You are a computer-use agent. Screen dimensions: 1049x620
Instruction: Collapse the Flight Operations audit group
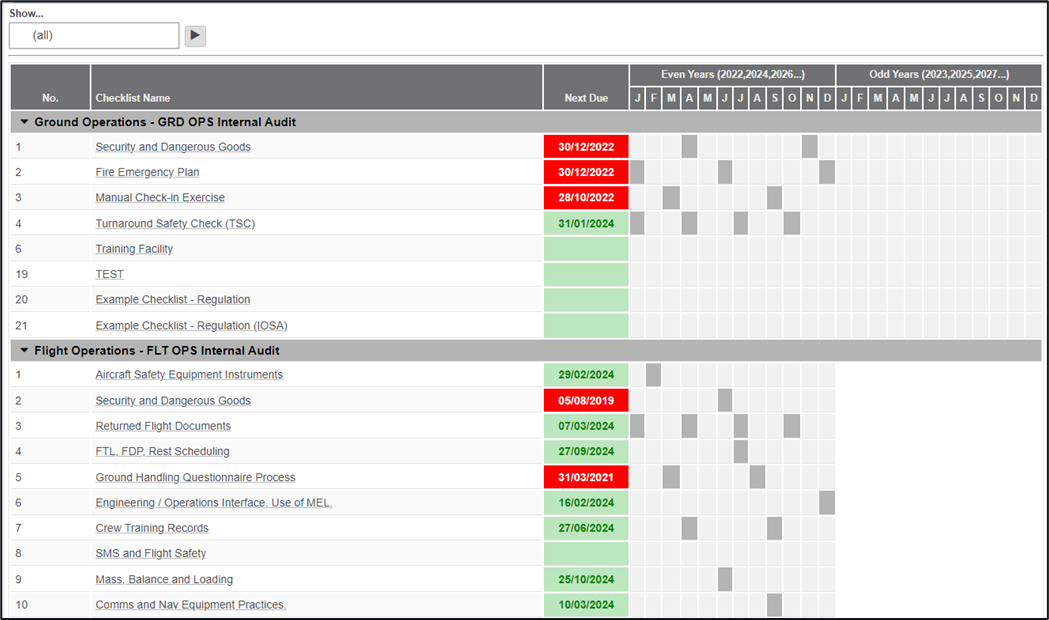click(25, 351)
